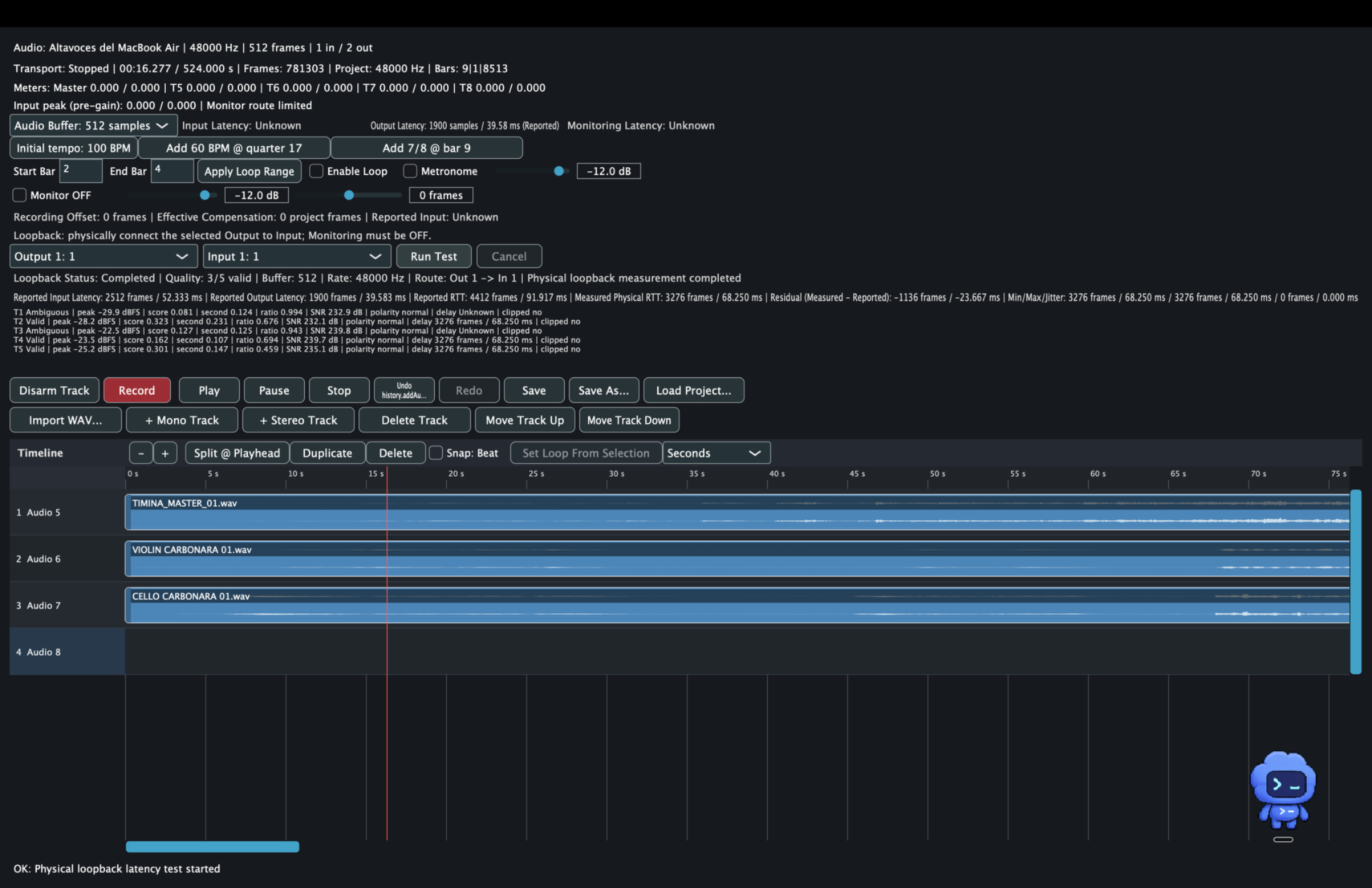This screenshot has height=888, width=1372.
Task: Click the recording offset frames slider handle
Action: [349, 195]
